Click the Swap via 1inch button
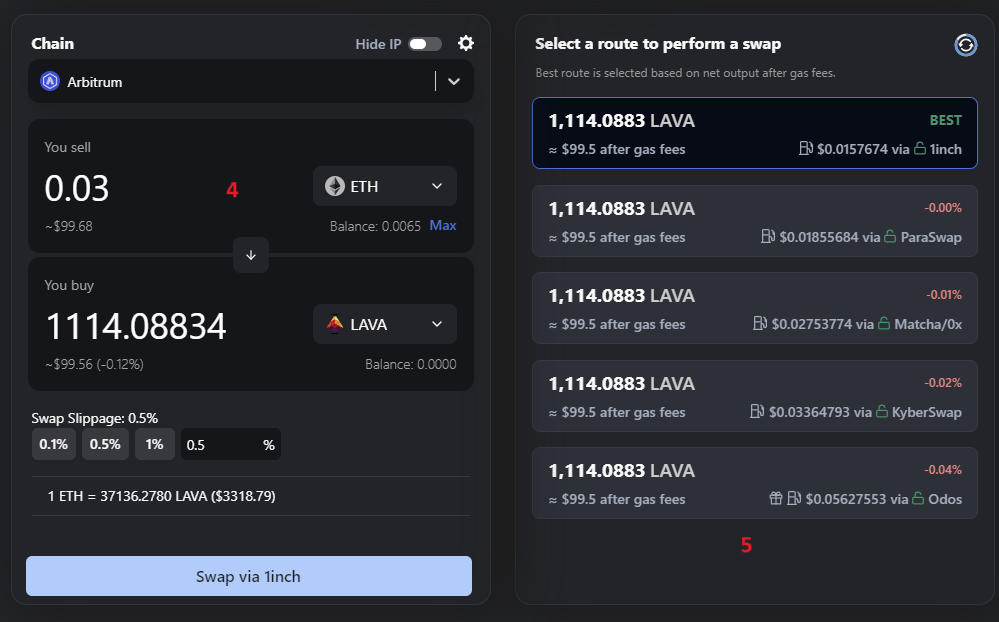The height and width of the screenshot is (622, 999). click(x=248, y=576)
